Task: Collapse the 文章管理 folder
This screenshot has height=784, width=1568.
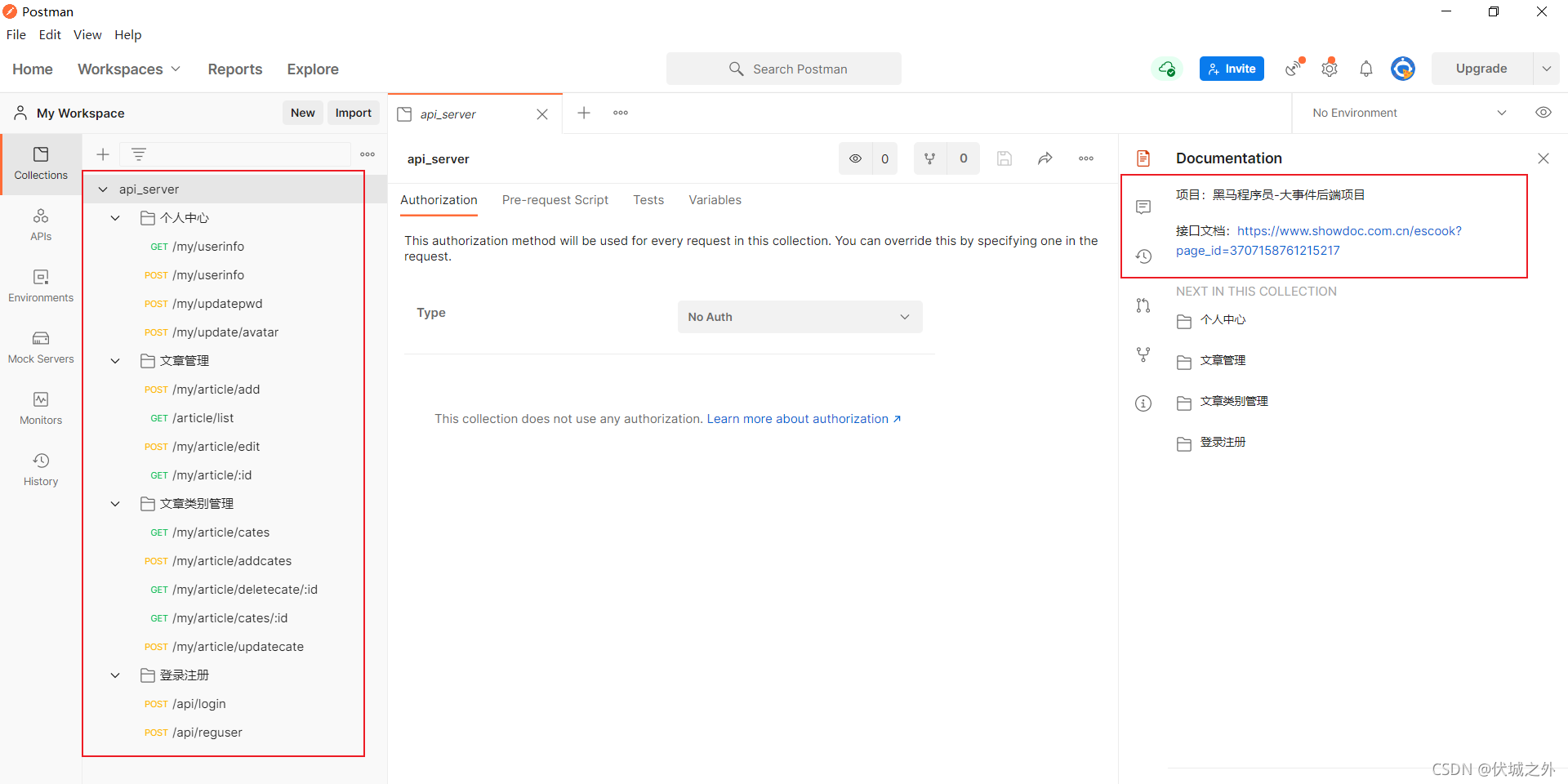Action: tap(115, 361)
